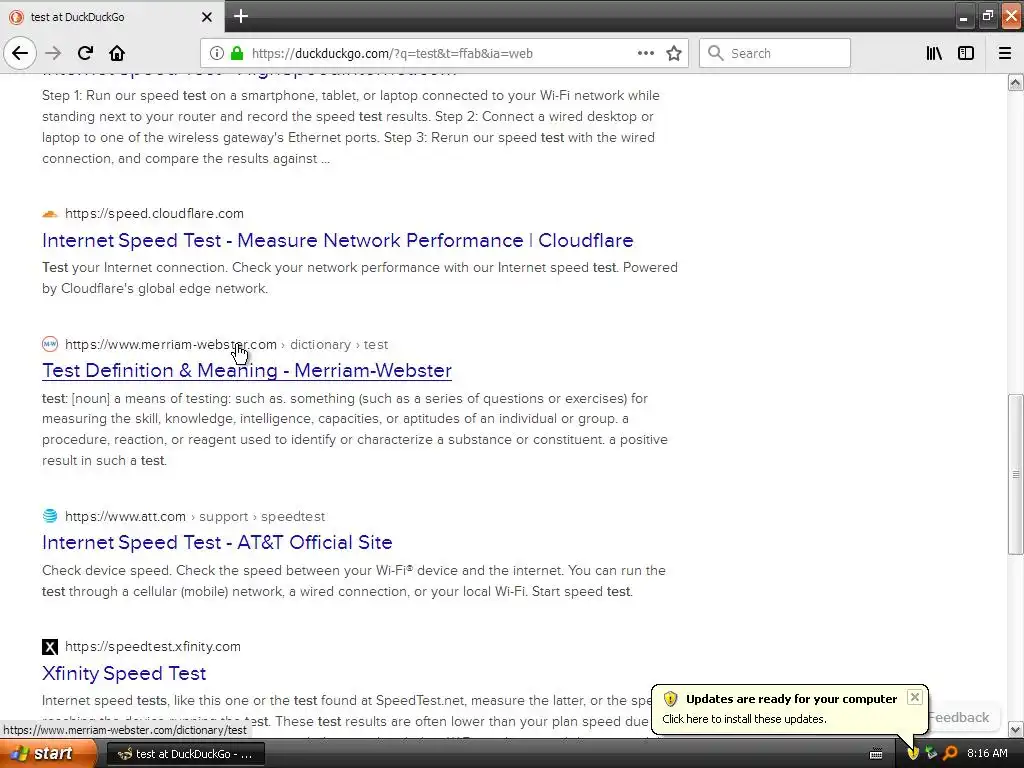The width and height of the screenshot is (1024, 768).
Task: Click the vertical scrollbar thumb
Action: pyautogui.click(x=1015, y=475)
